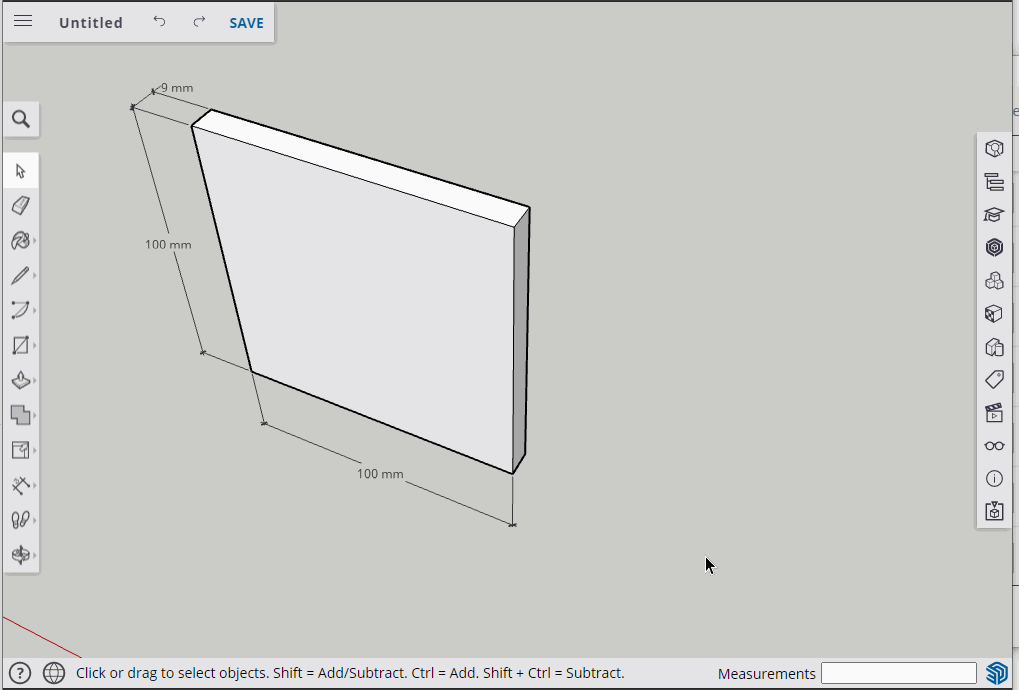Open the Help question mark
Viewport: 1019px width, 690px height.
20,673
